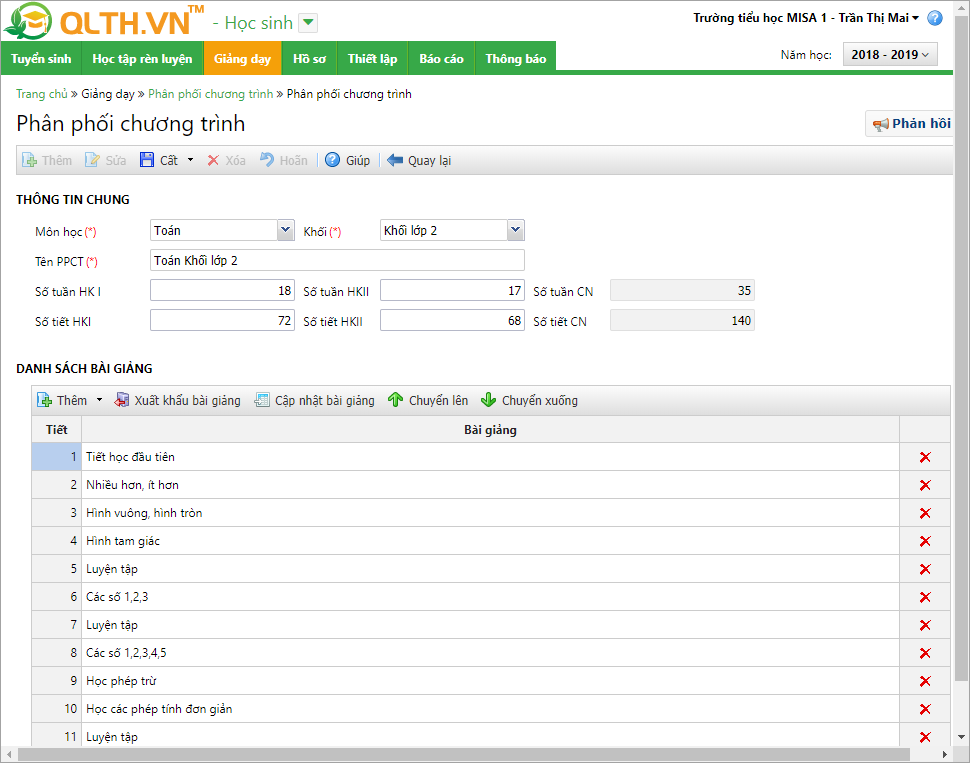Viewport: 970px width, 763px height.
Task: Open the Thiết lập menu
Action: tap(372, 59)
